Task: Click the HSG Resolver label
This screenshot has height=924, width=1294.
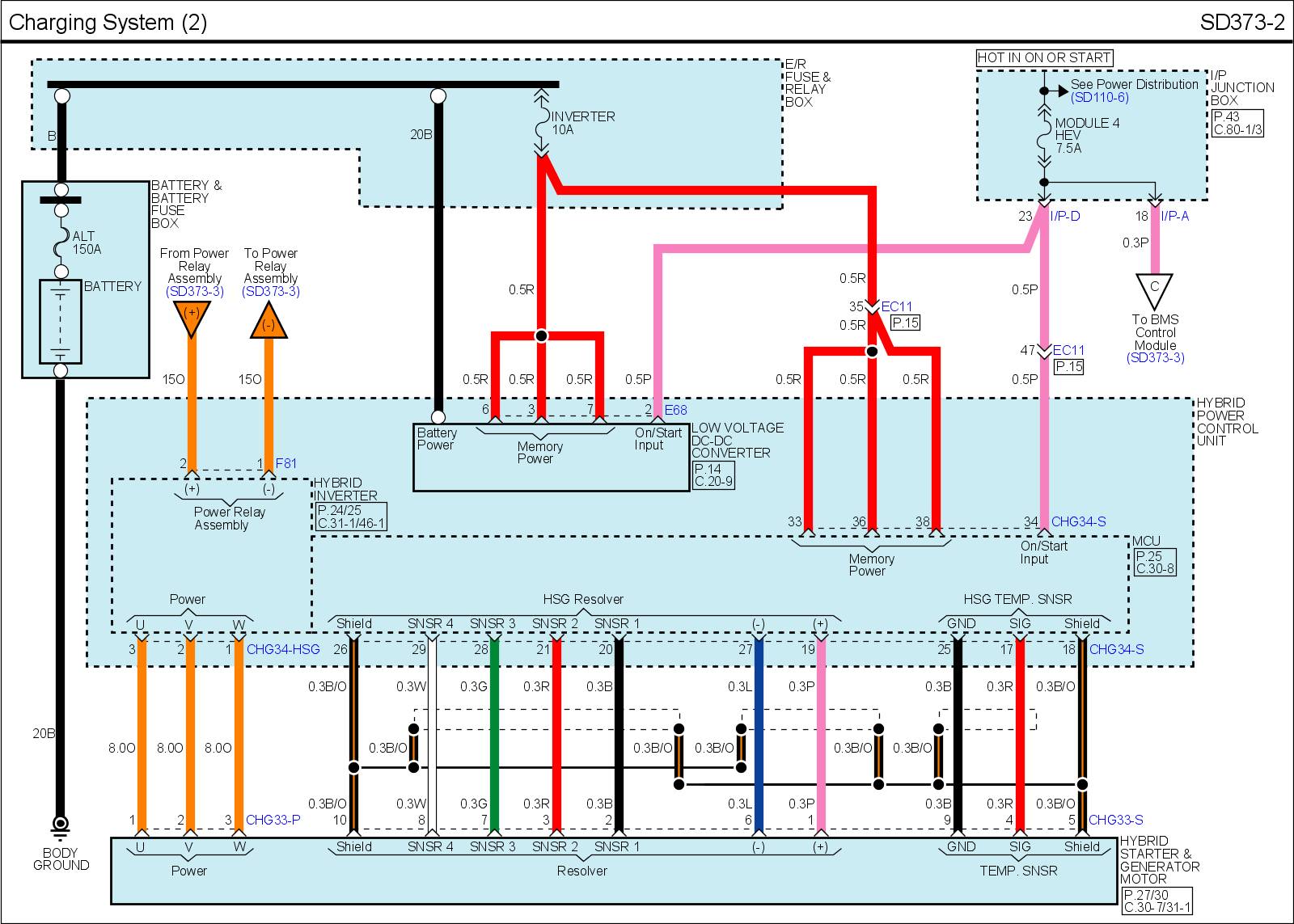Action: coord(583,599)
